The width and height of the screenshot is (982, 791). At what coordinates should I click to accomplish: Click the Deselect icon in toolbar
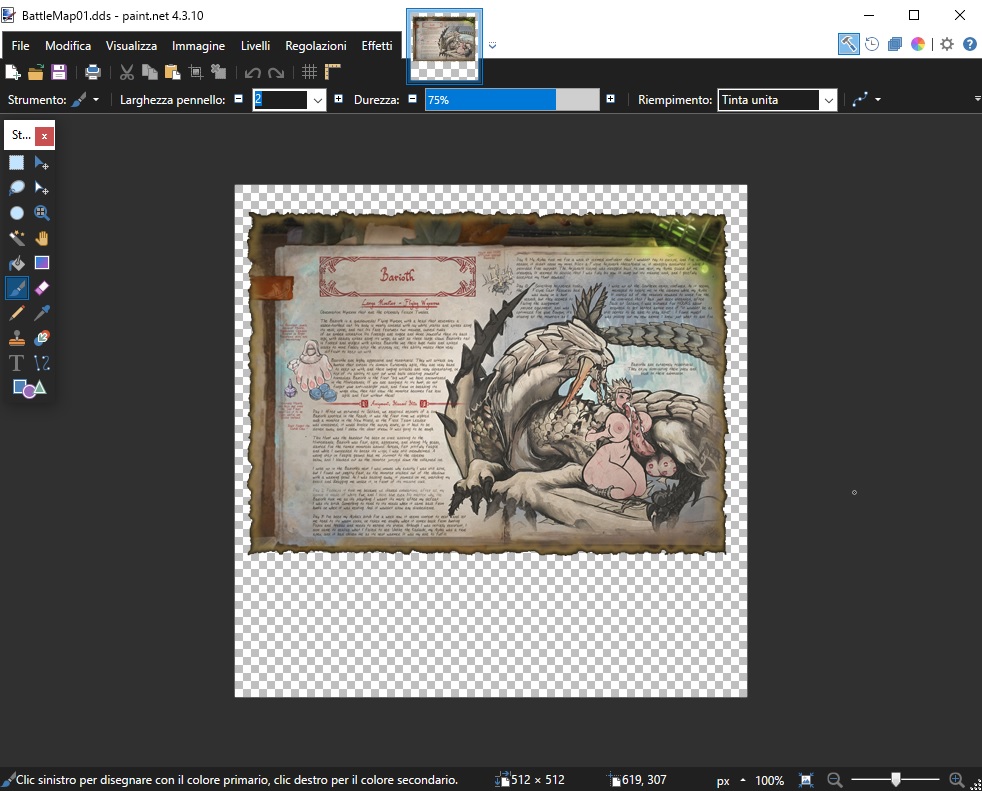coord(219,73)
